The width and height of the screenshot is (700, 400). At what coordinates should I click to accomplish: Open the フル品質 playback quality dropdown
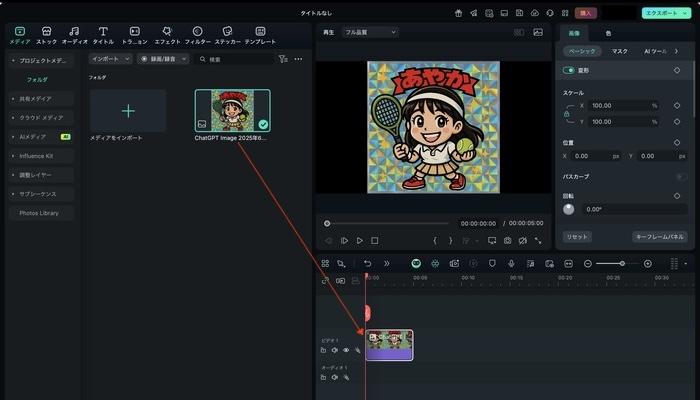[x=370, y=32]
